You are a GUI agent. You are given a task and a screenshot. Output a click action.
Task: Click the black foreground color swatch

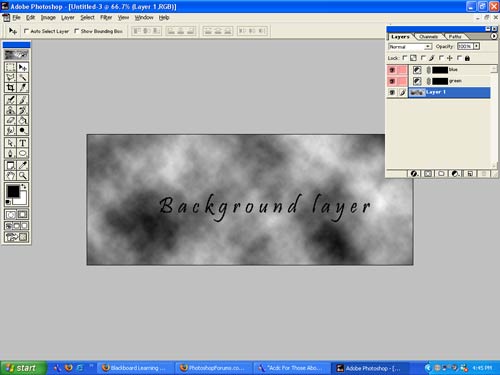(13, 191)
